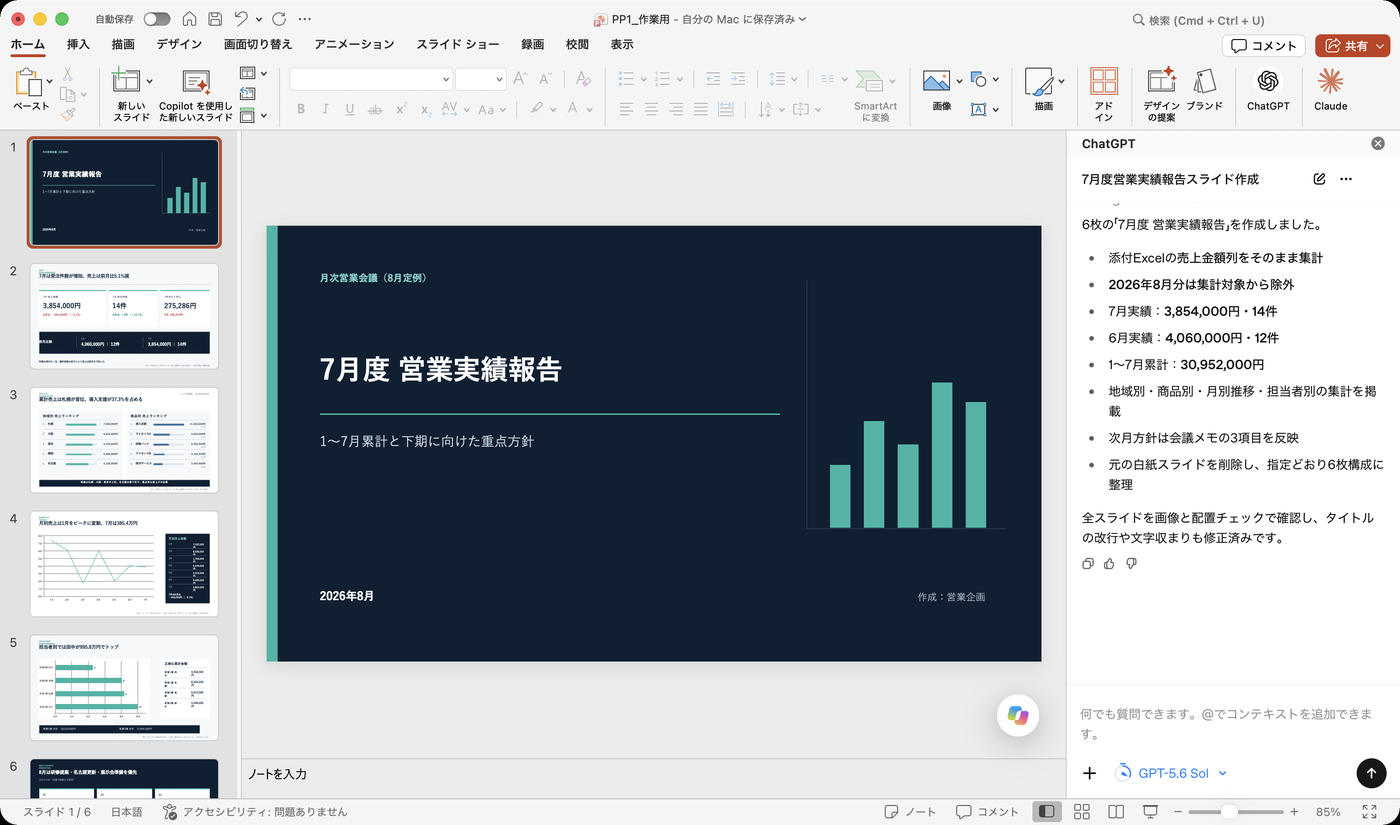Open the GPT-5.6 Sol model selector

pos(1170,773)
